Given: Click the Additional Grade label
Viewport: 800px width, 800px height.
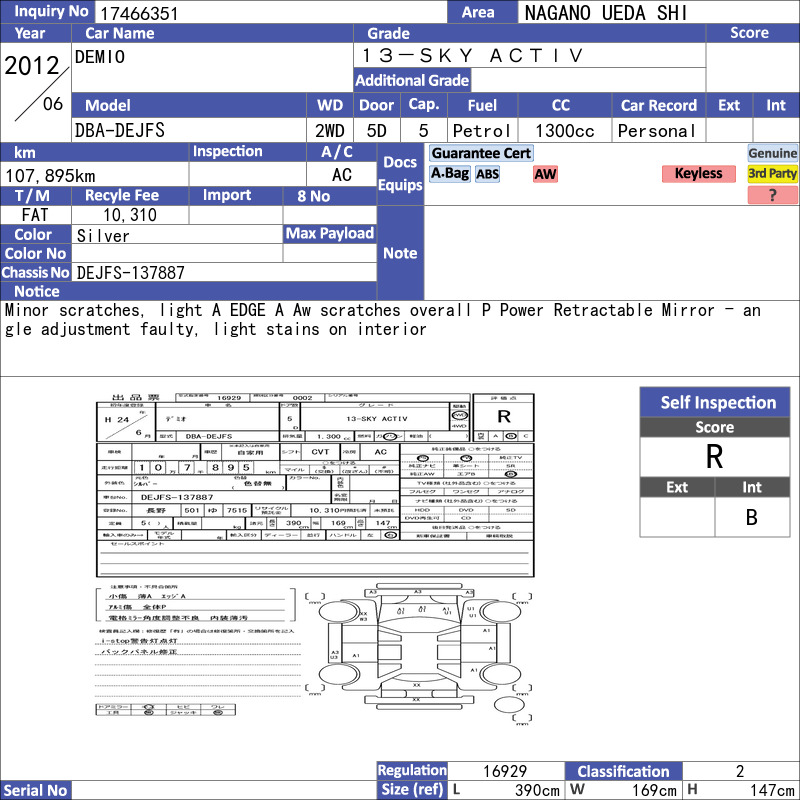Looking at the screenshot, I should coord(412,80).
